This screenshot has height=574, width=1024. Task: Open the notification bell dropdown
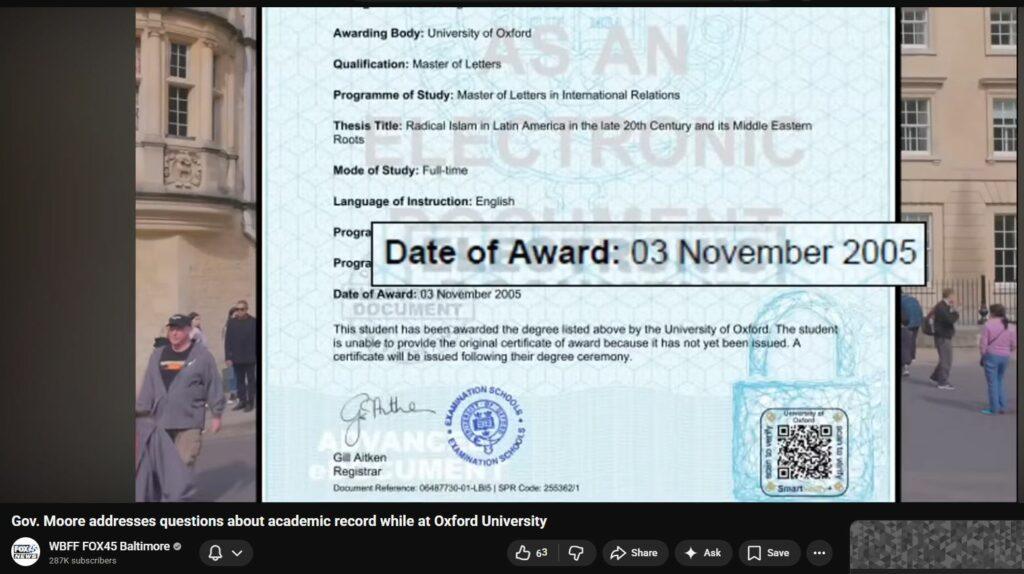tap(225, 553)
